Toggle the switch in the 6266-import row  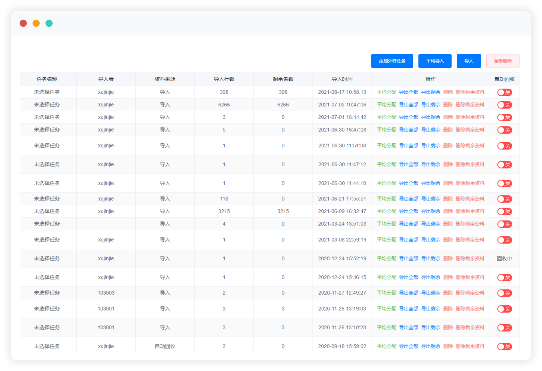pos(504,105)
